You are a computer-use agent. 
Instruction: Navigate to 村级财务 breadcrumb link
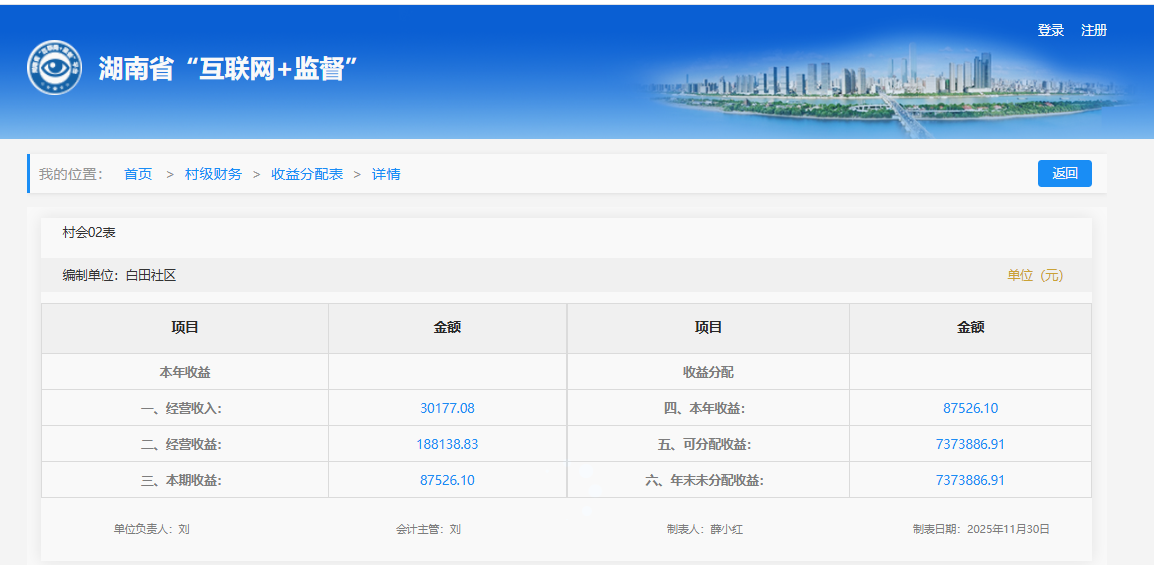(x=213, y=174)
